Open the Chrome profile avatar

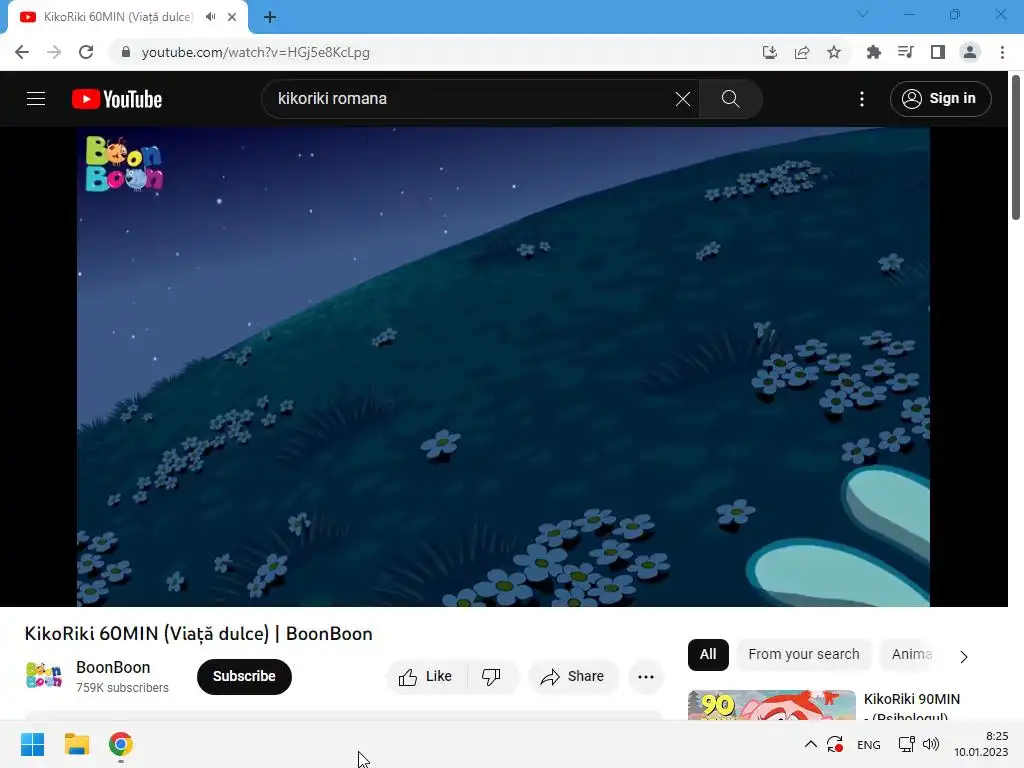click(970, 52)
